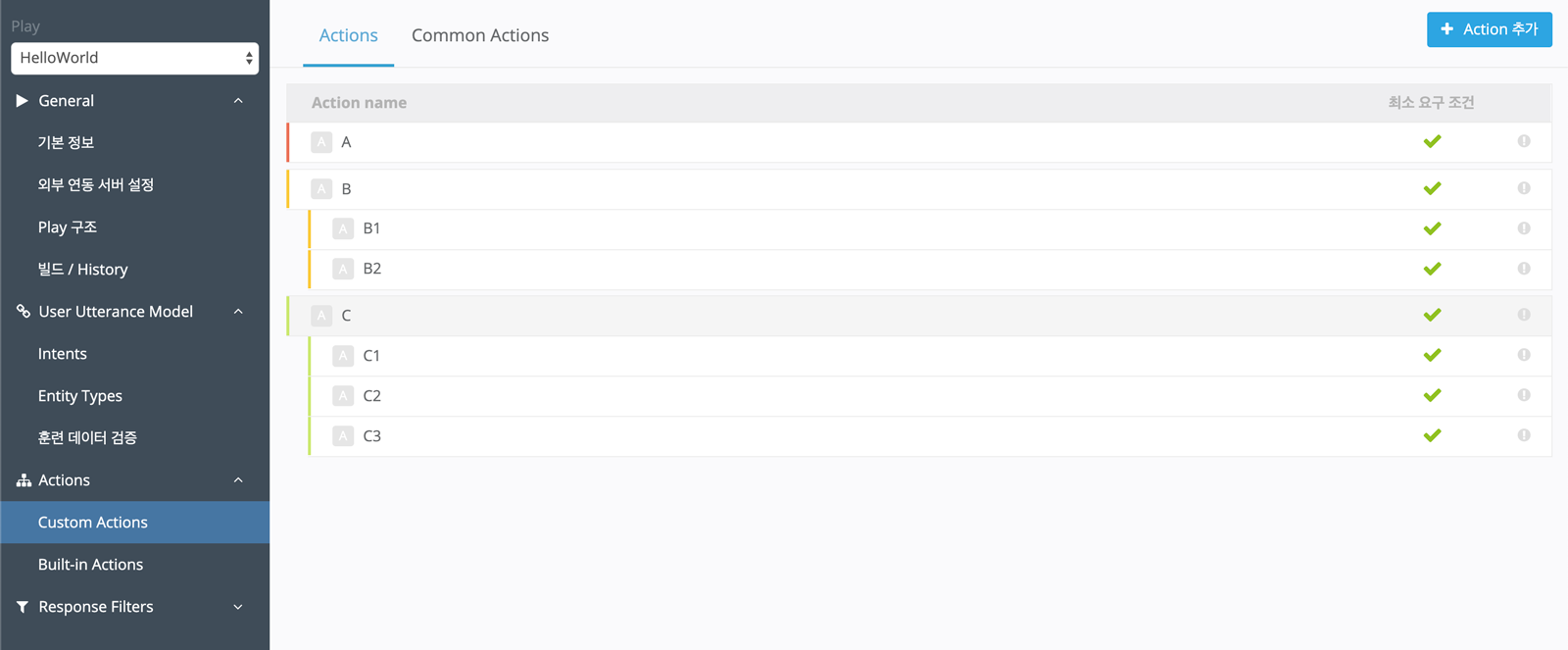Open action C1 in the list
Viewport: 1568px width, 650px height.
tap(371, 356)
